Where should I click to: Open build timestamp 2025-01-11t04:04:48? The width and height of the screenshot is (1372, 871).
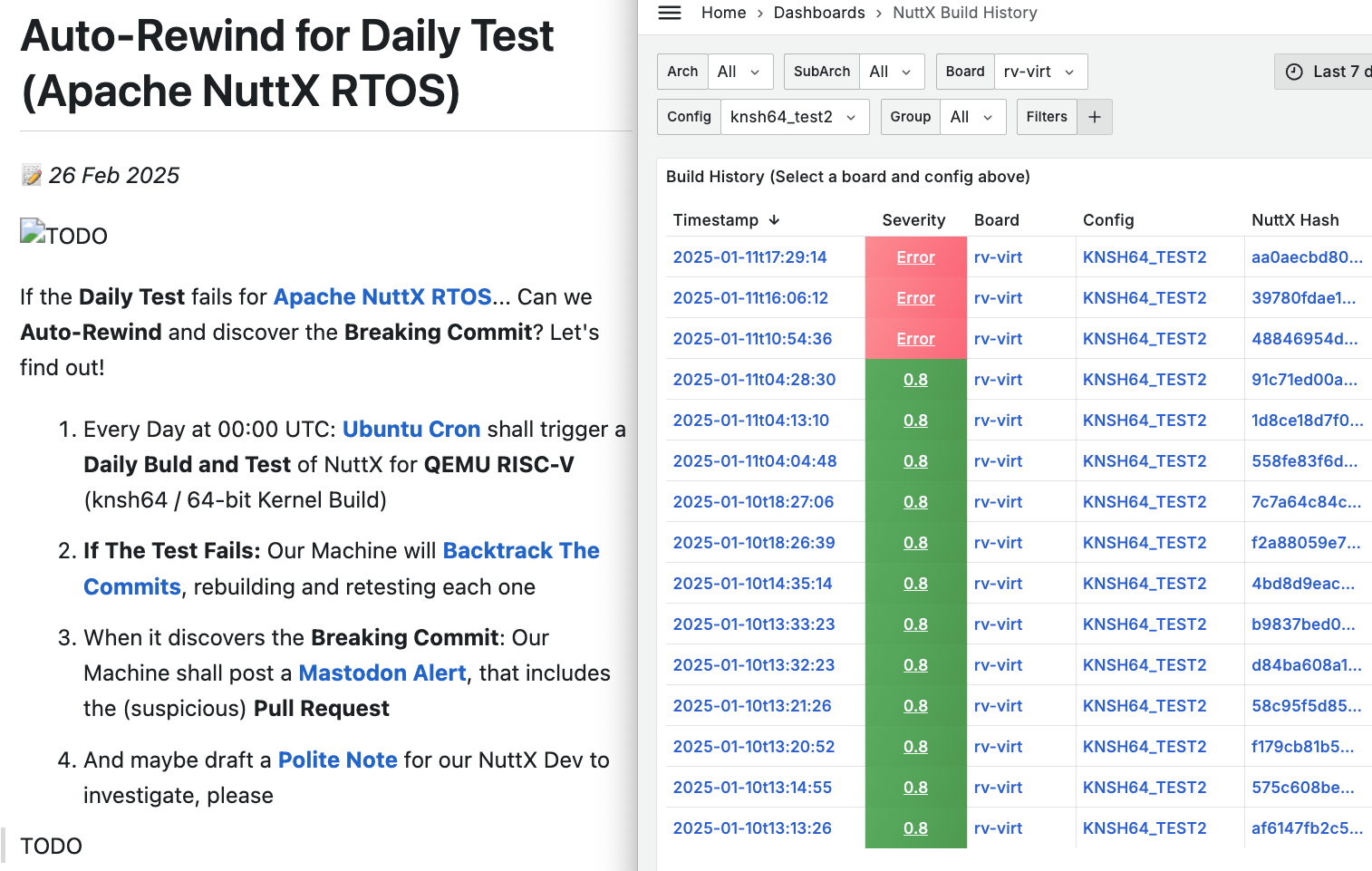(755, 461)
